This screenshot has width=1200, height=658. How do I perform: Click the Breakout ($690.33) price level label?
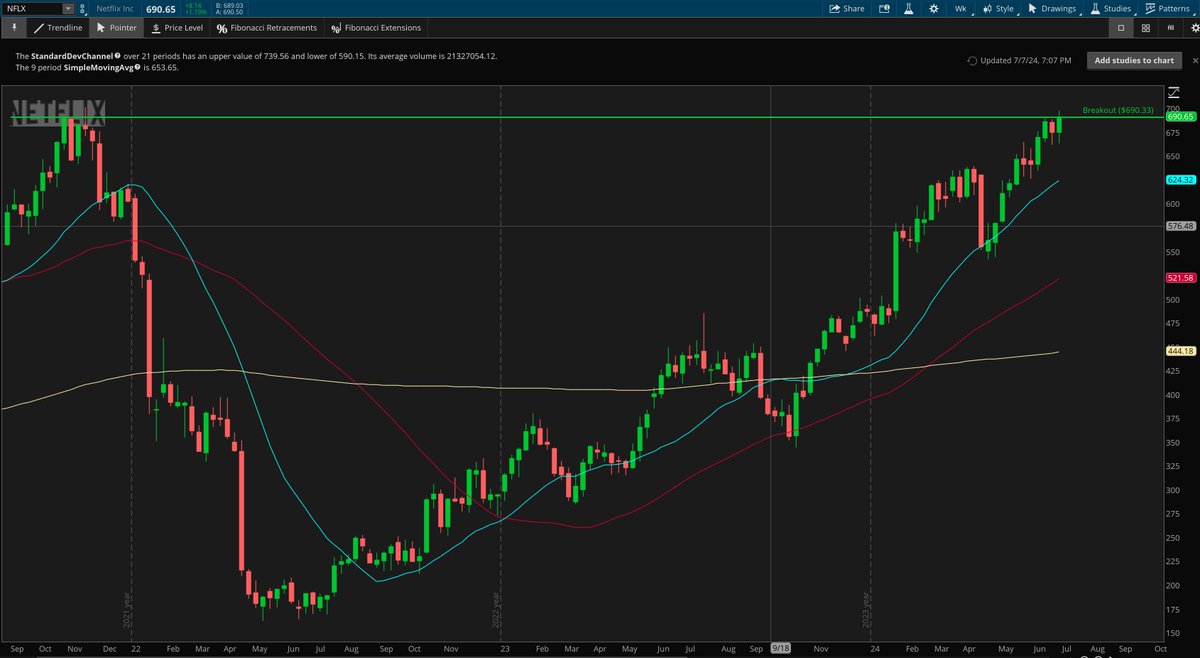tap(1118, 110)
